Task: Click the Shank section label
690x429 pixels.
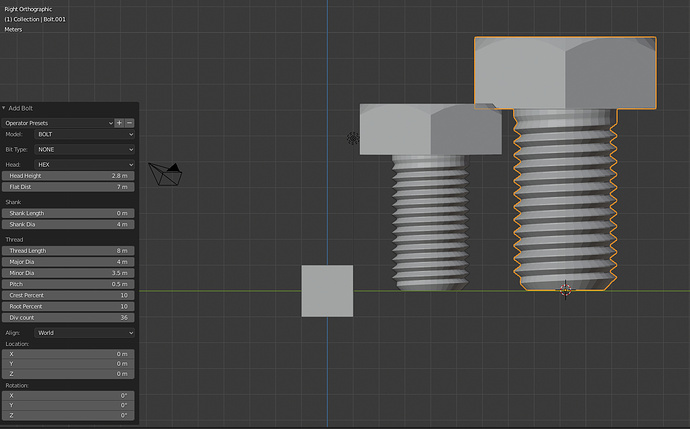Action: (13, 202)
